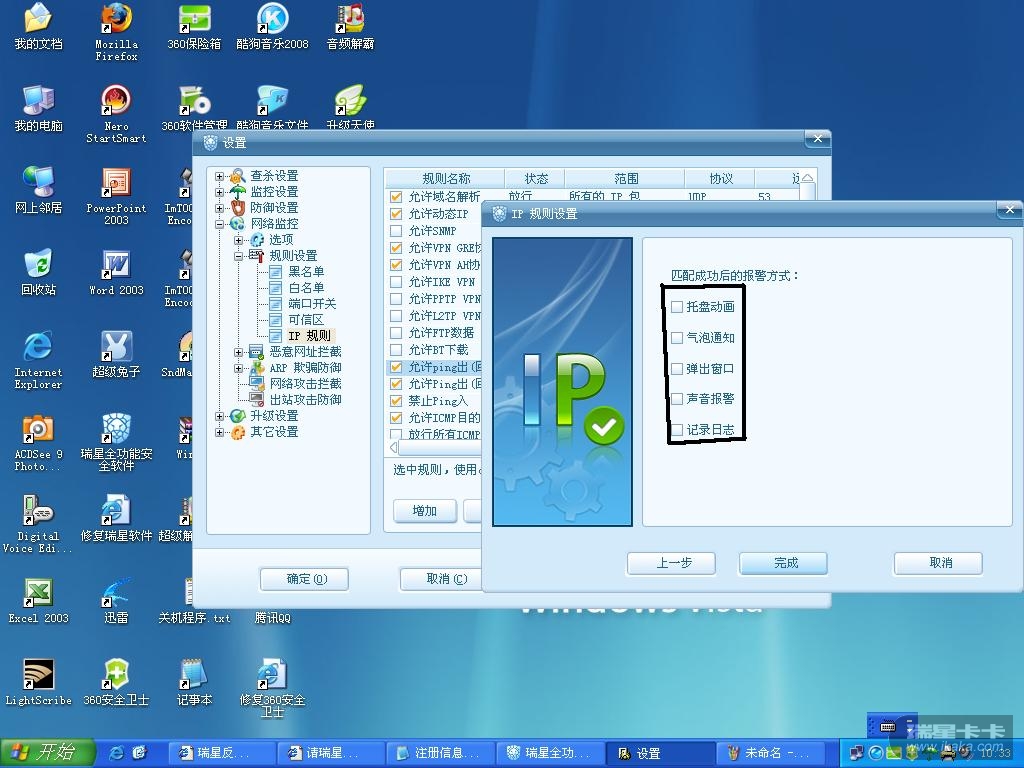The width and height of the screenshot is (1024, 768).
Task: Click the 上一步 button
Action: tap(672, 563)
